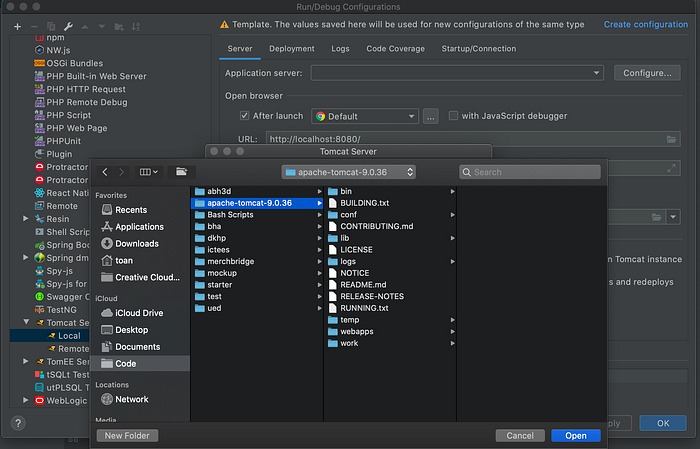This screenshot has height=449, width=700.
Task: Click the URL field
Action: tap(473, 139)
